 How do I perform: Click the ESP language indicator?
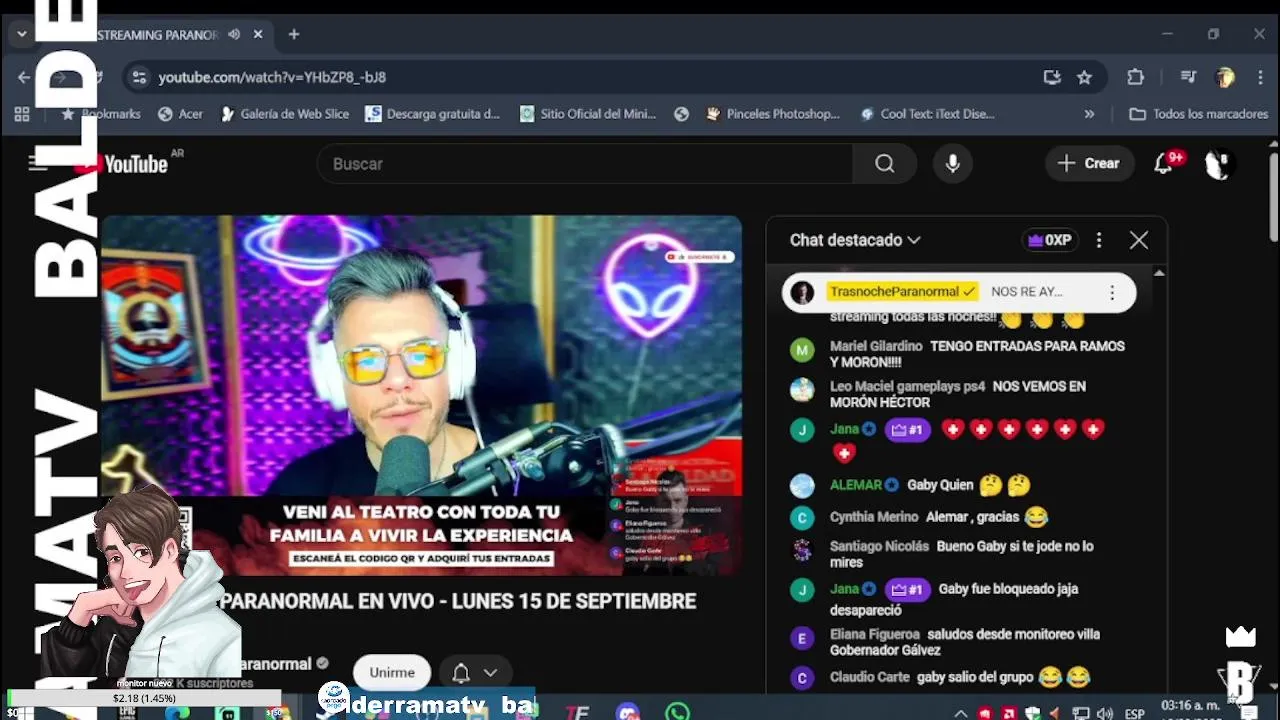click(x=1135, y=714)
